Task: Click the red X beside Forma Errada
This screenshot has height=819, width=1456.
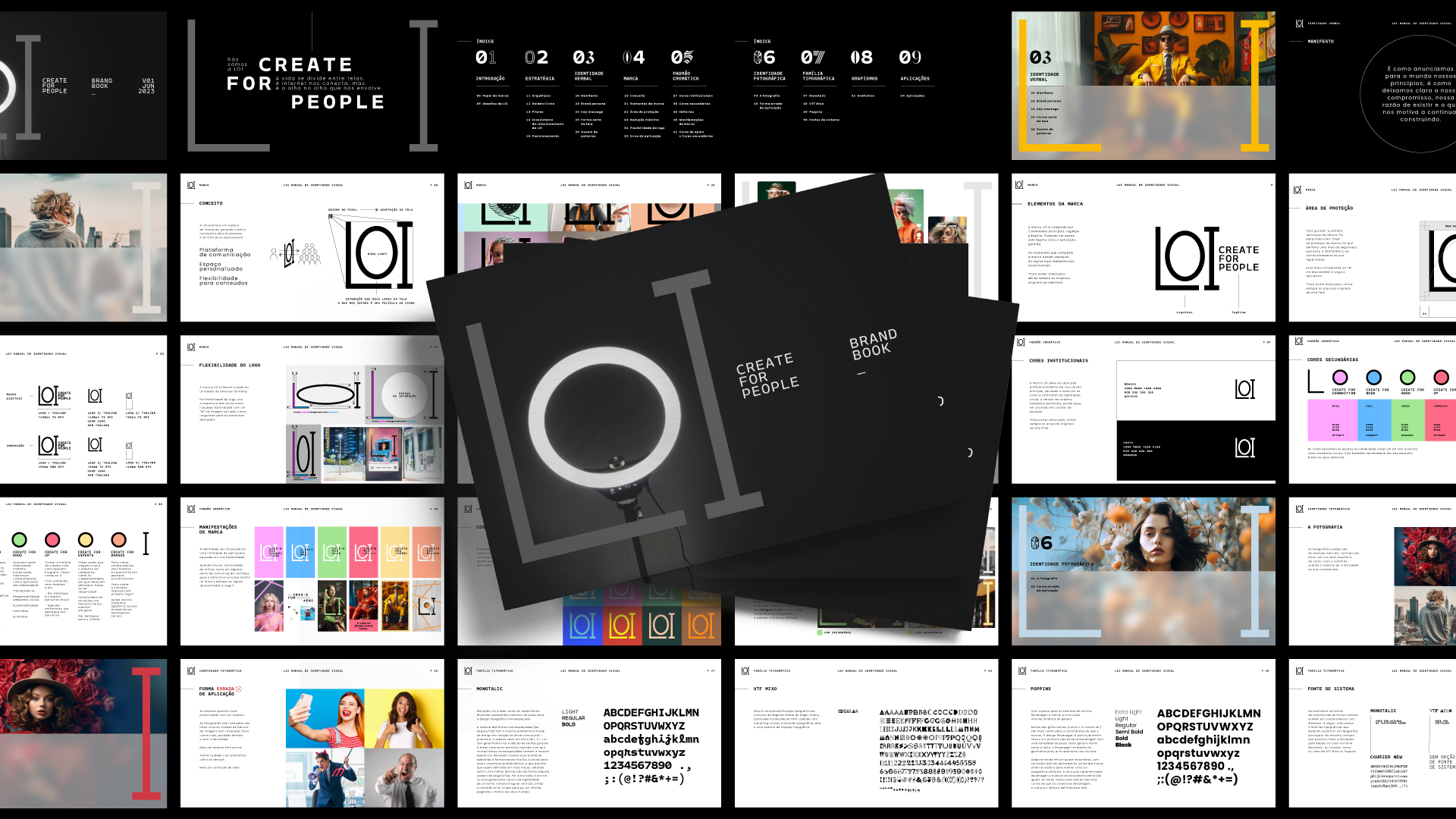Action: click(238, 689)
